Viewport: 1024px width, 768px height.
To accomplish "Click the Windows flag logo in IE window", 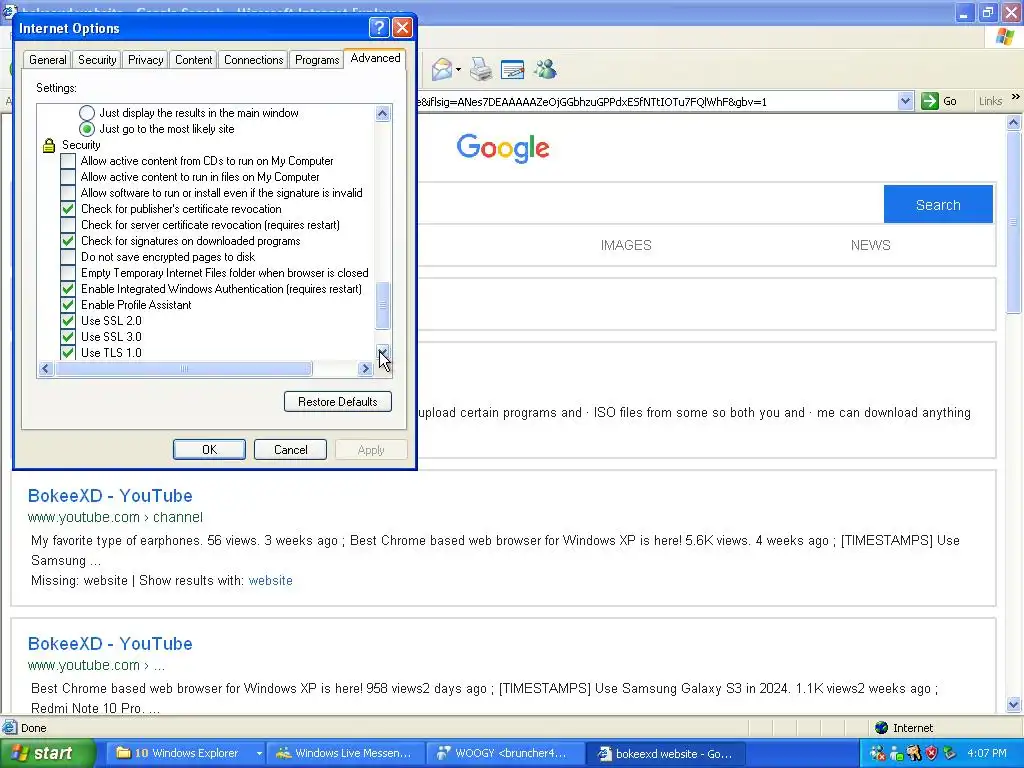I will 1005,37.
